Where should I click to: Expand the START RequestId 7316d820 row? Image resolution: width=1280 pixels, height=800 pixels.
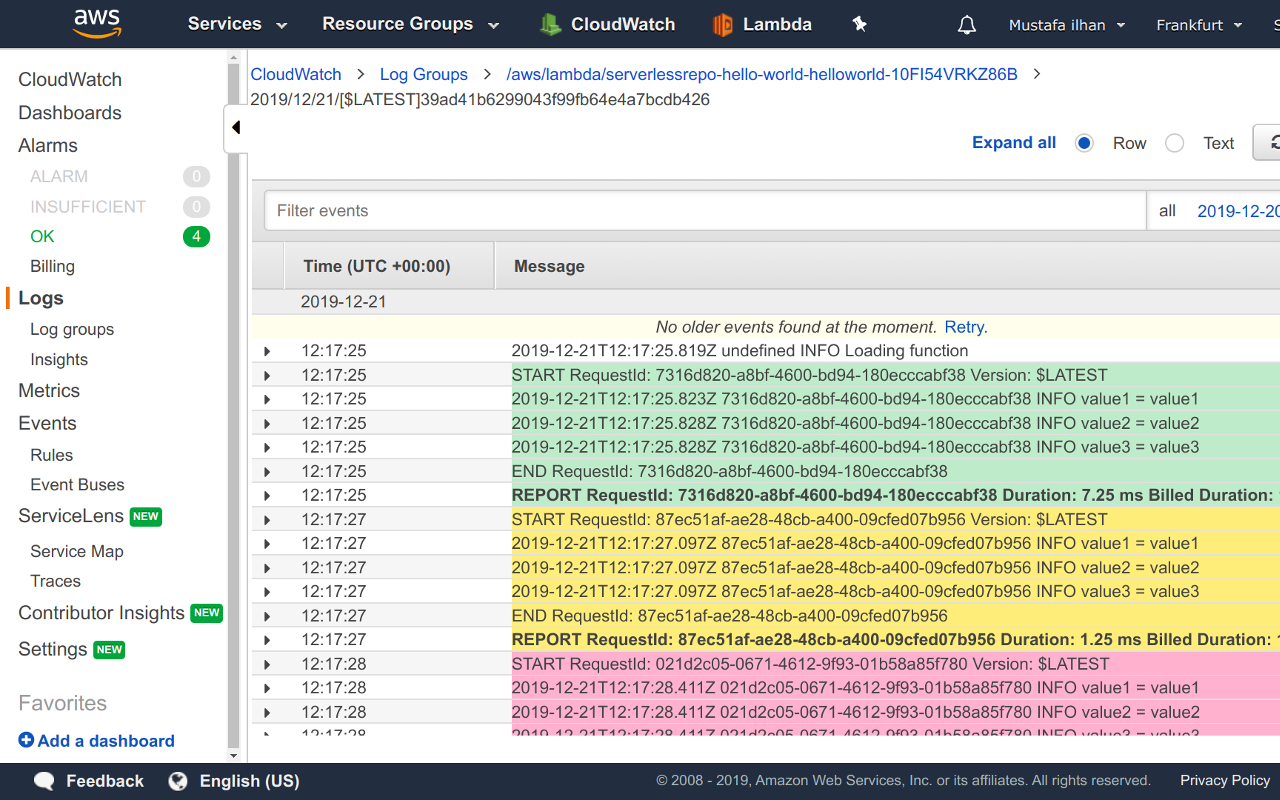(267, 375)
